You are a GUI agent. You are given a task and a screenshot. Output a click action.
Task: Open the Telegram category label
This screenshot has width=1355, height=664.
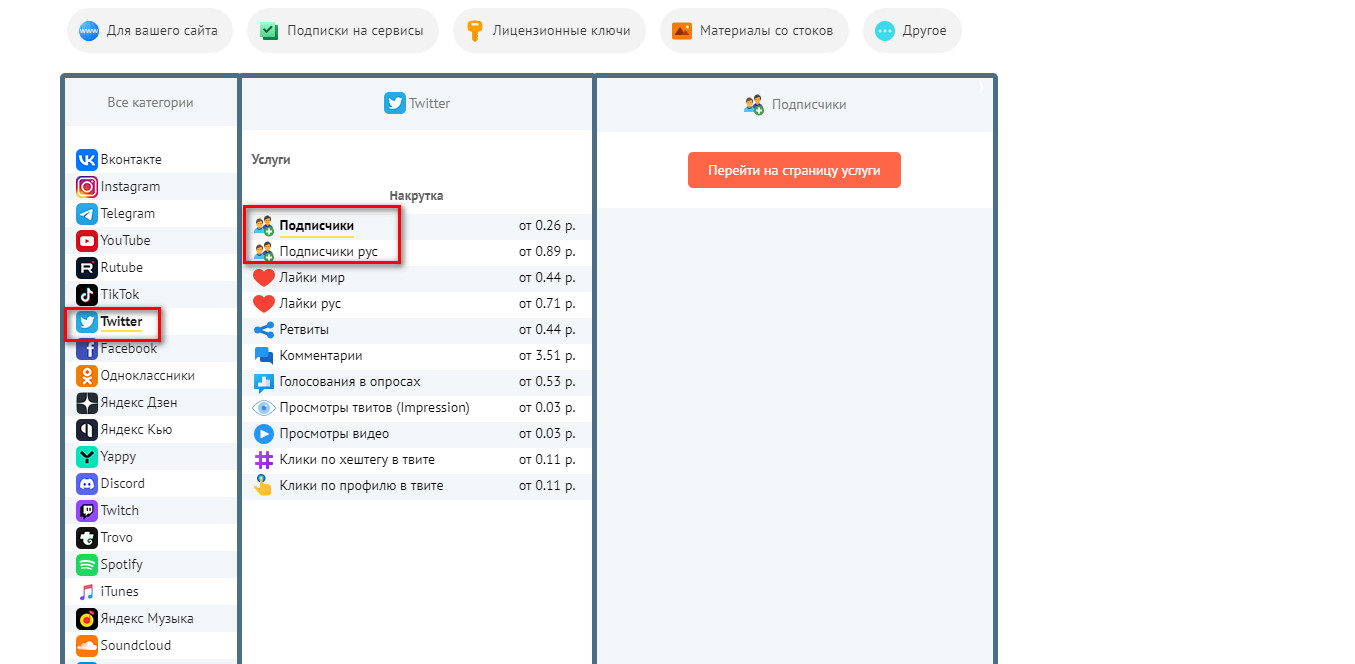point(128,214)
